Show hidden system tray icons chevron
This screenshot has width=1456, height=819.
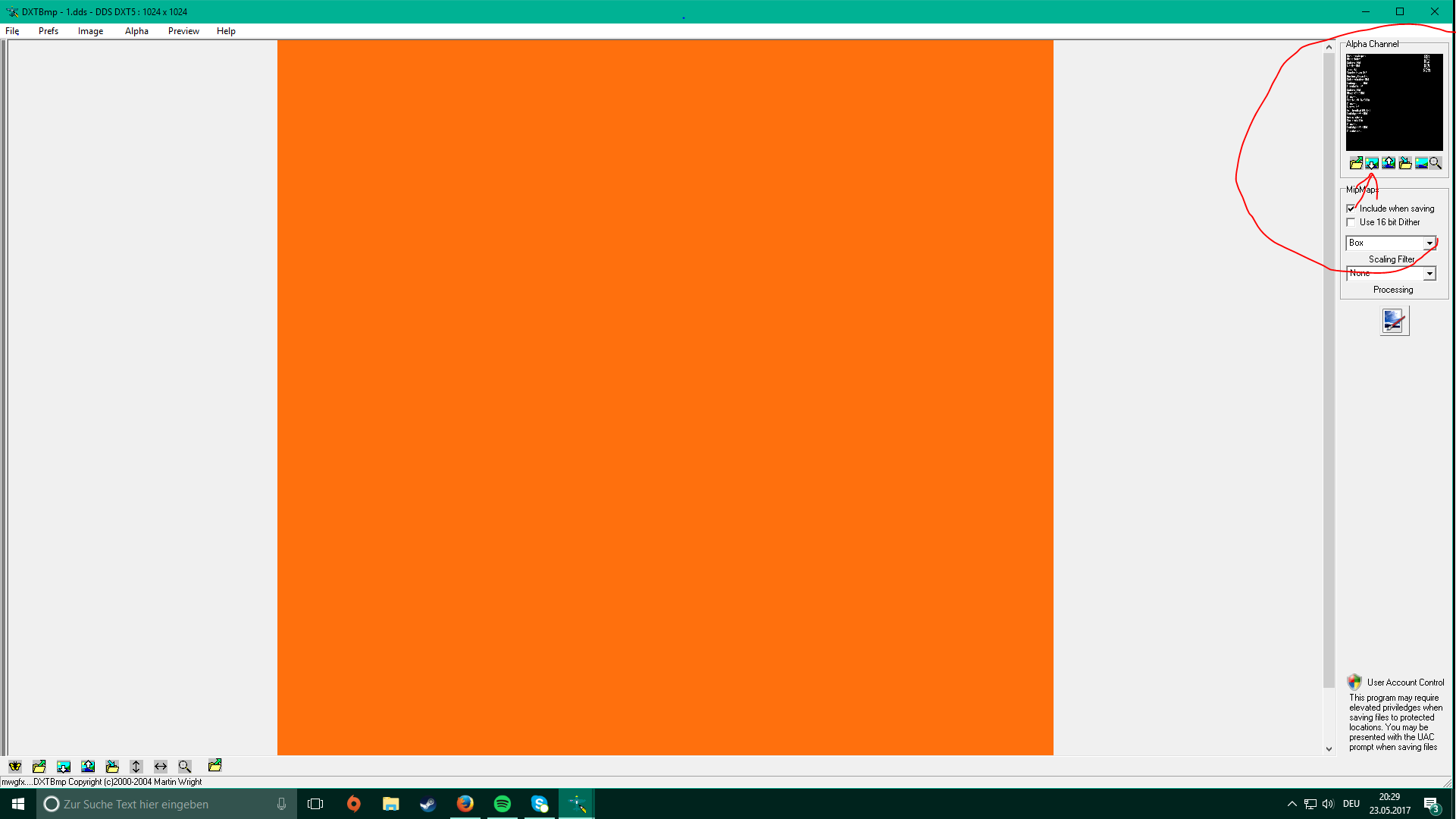(1292, 804)
